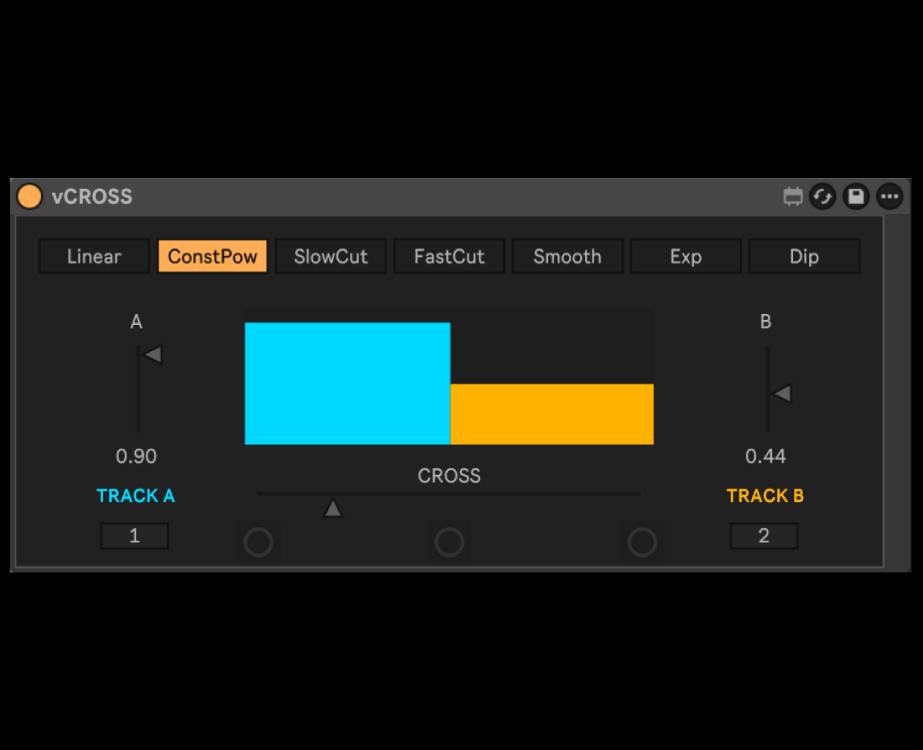Click the center circle below CROSS slider
The image size is (923, 750).
(449, 542)
